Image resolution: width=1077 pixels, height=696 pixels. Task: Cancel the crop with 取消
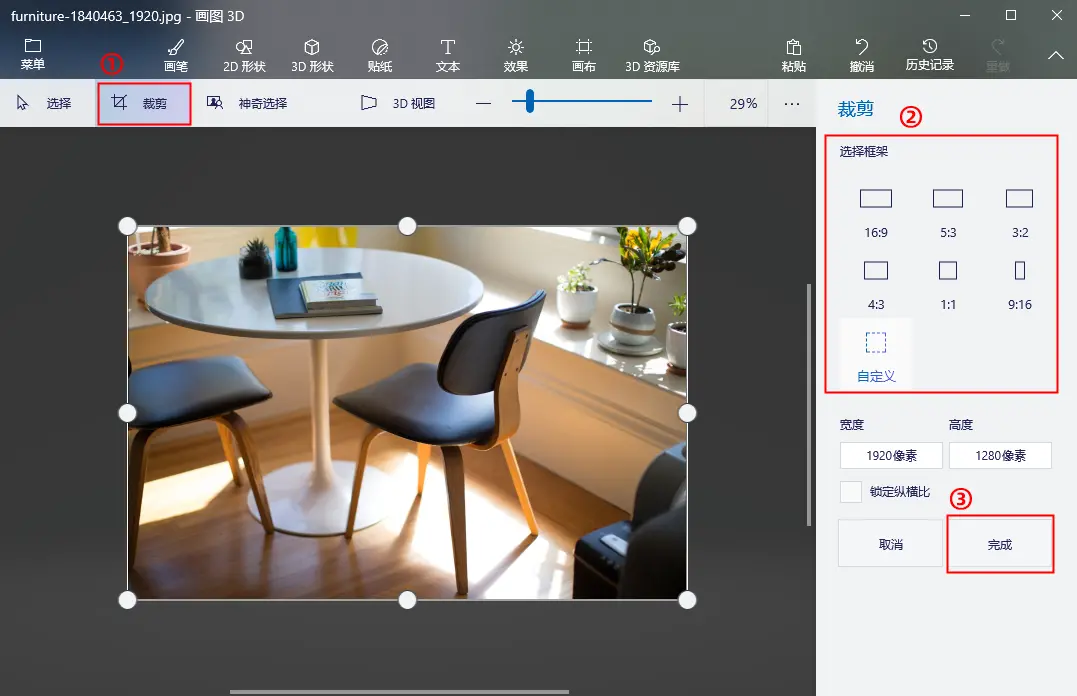tap(890, 542)
